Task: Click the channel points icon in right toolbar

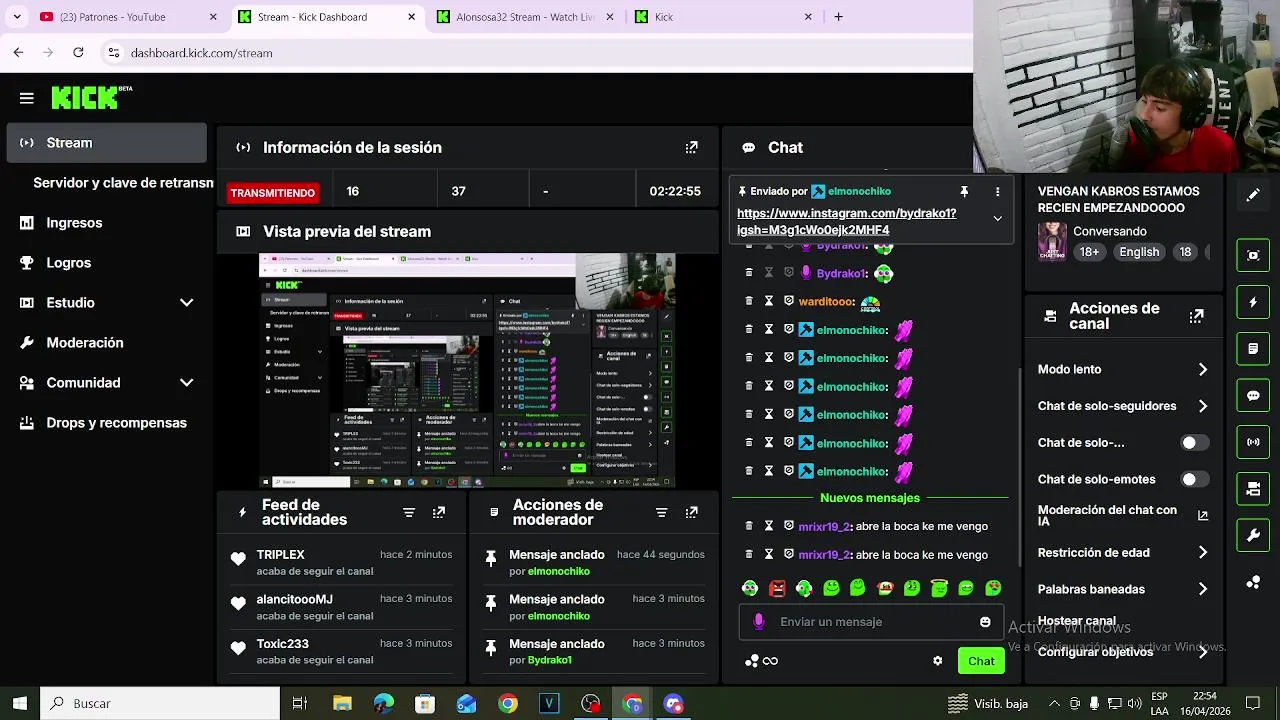Action: click(1253, 582)
